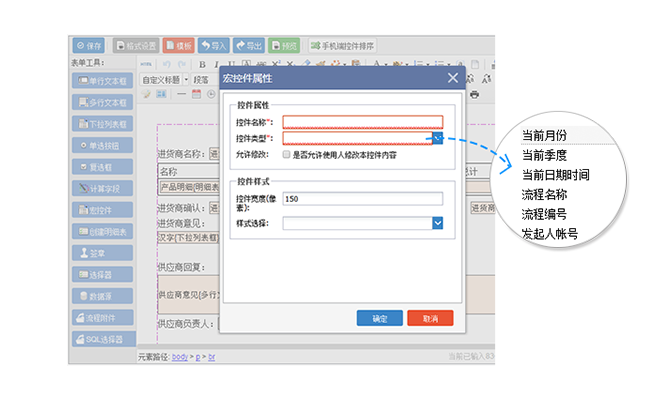Click the 导入 import button
The image size is (670, 412).
pos(213,45)
